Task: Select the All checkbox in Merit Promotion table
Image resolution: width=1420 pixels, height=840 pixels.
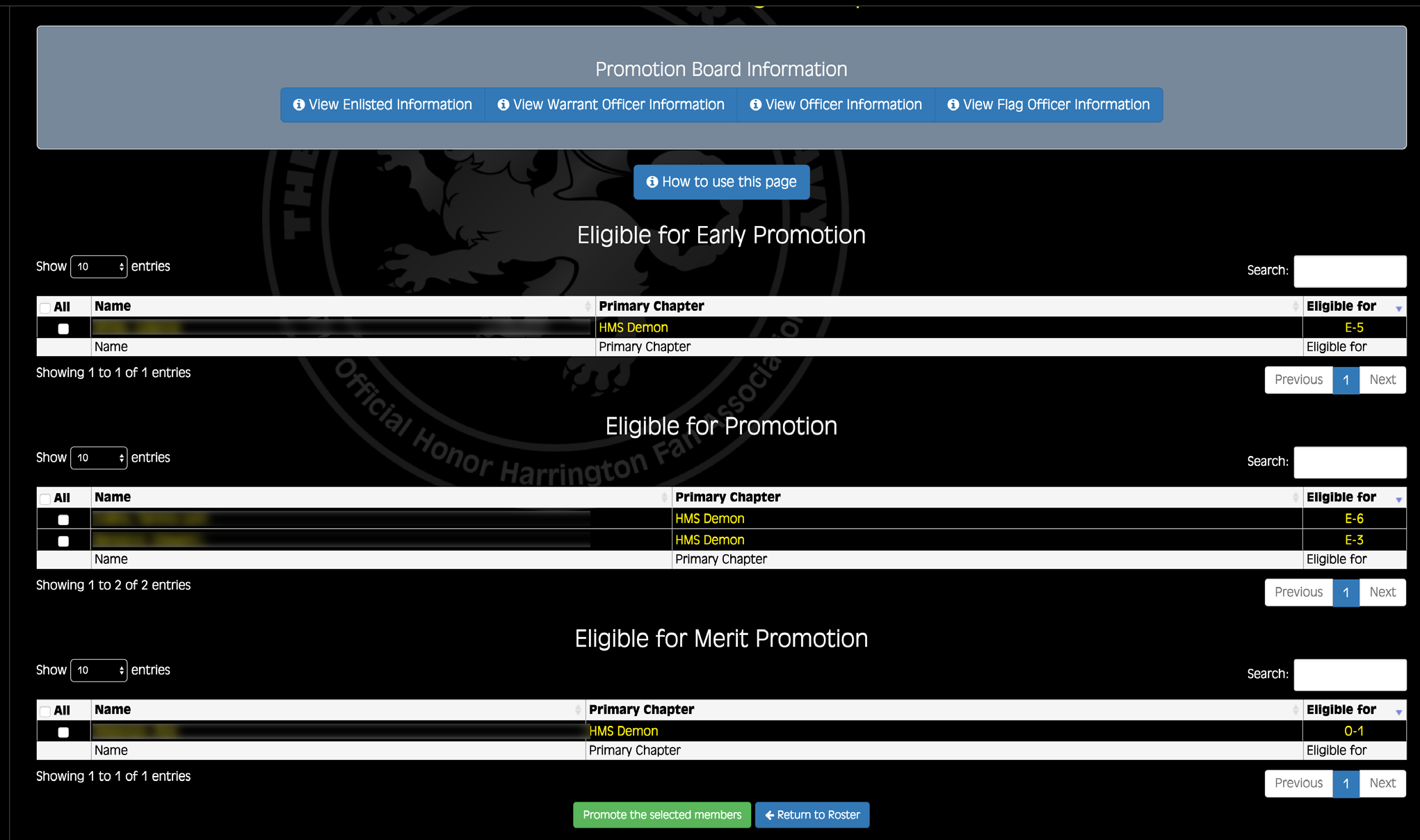Action: [x=45, y=711]
